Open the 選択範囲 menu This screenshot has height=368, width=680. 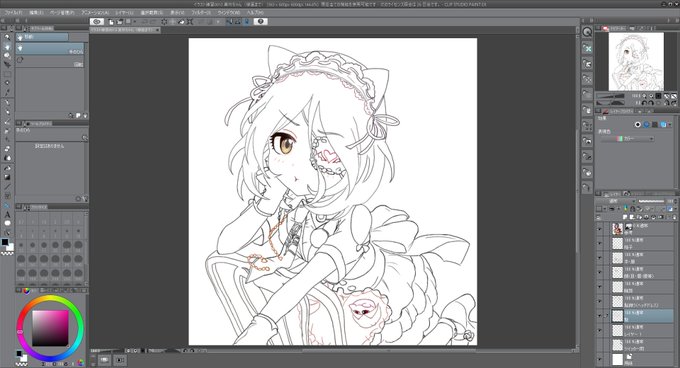(x=151, y=13)
